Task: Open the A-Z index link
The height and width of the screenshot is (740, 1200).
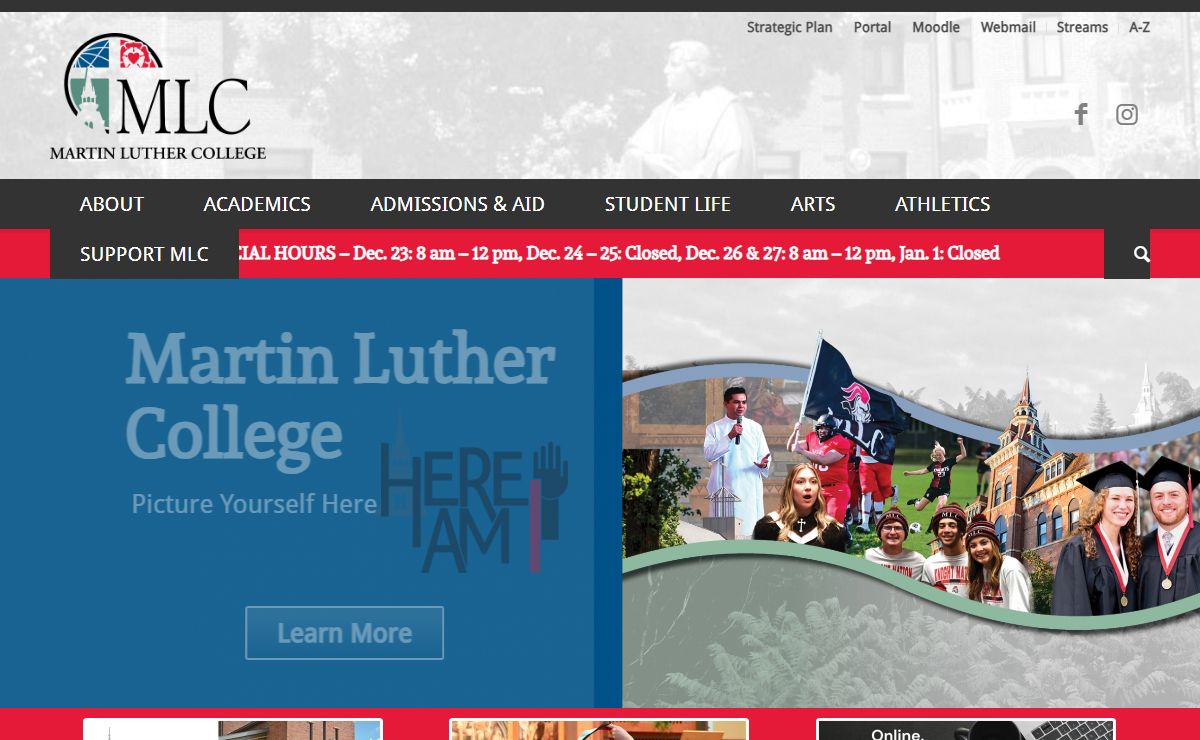Action: coord(1140,27)
